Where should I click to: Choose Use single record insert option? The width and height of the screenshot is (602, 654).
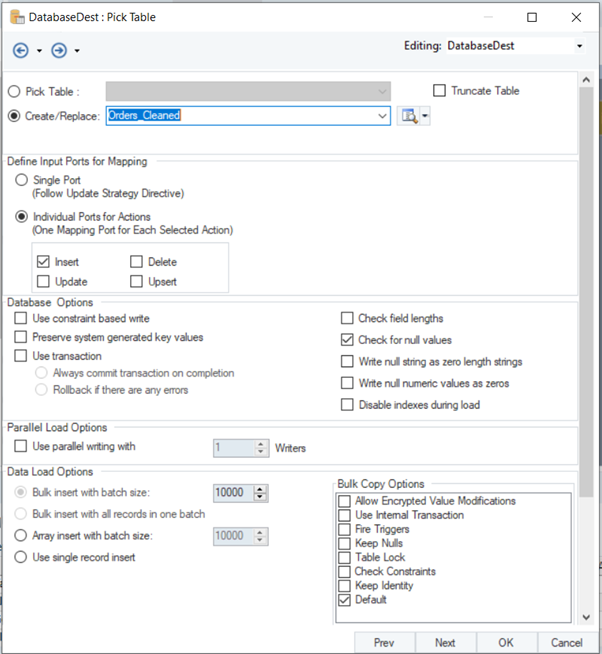[21, 557]
